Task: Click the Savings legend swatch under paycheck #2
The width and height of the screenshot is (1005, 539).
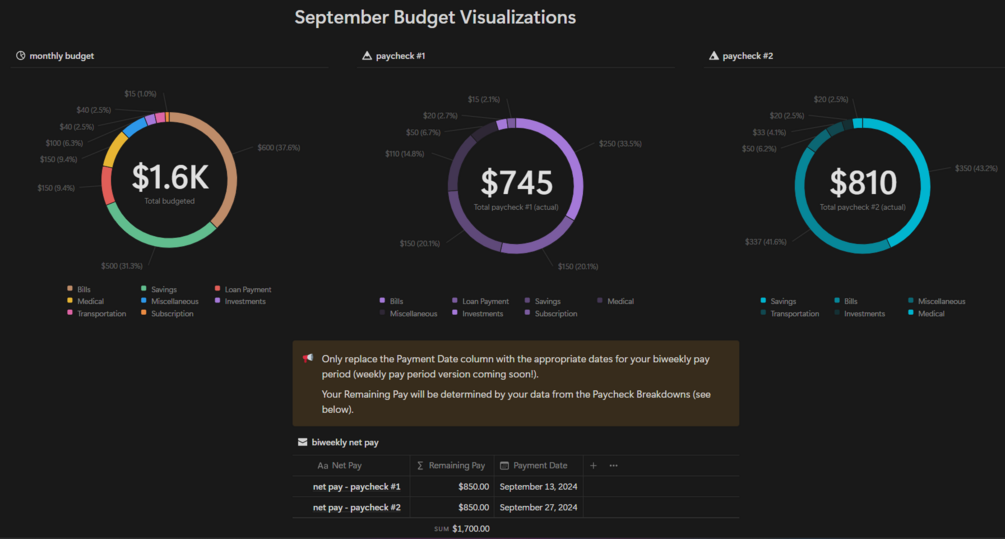Action: 763,301
